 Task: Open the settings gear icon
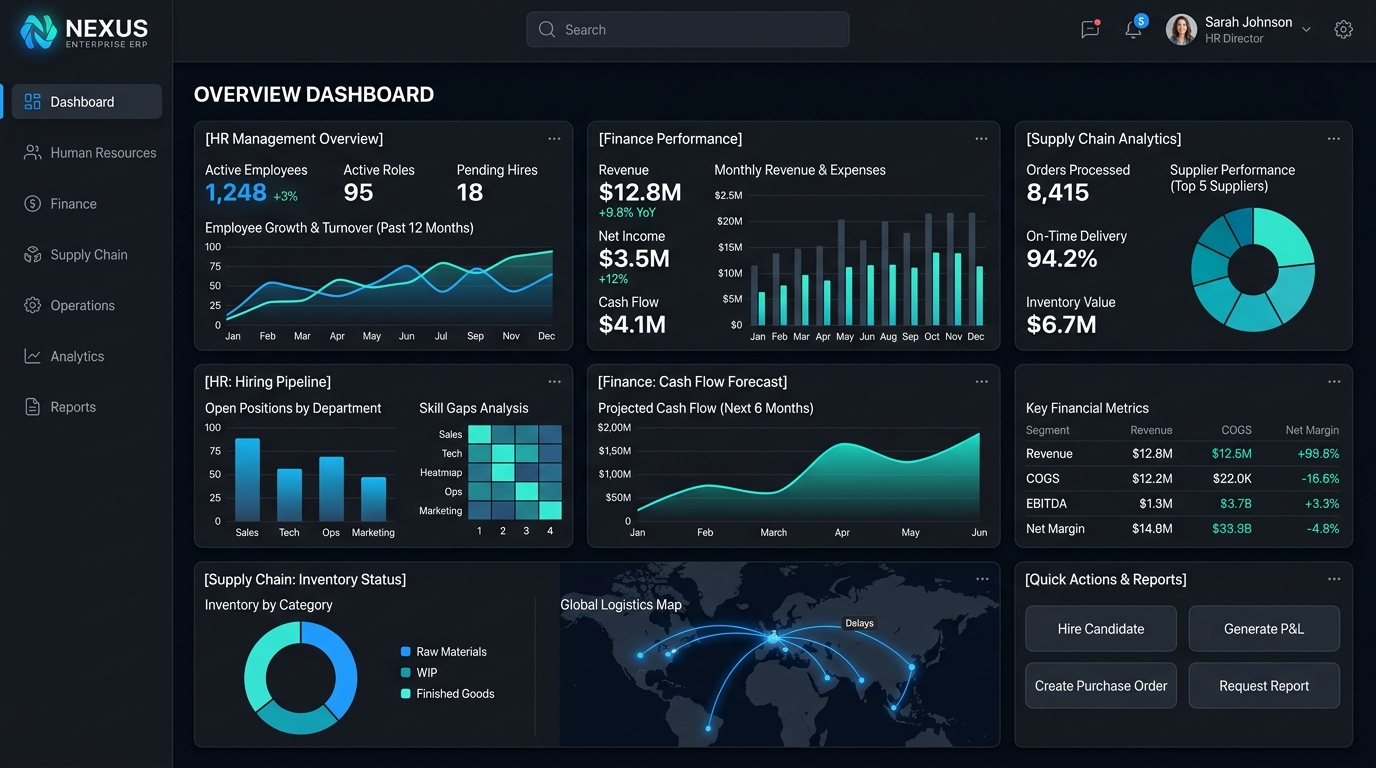point(1344,29)
